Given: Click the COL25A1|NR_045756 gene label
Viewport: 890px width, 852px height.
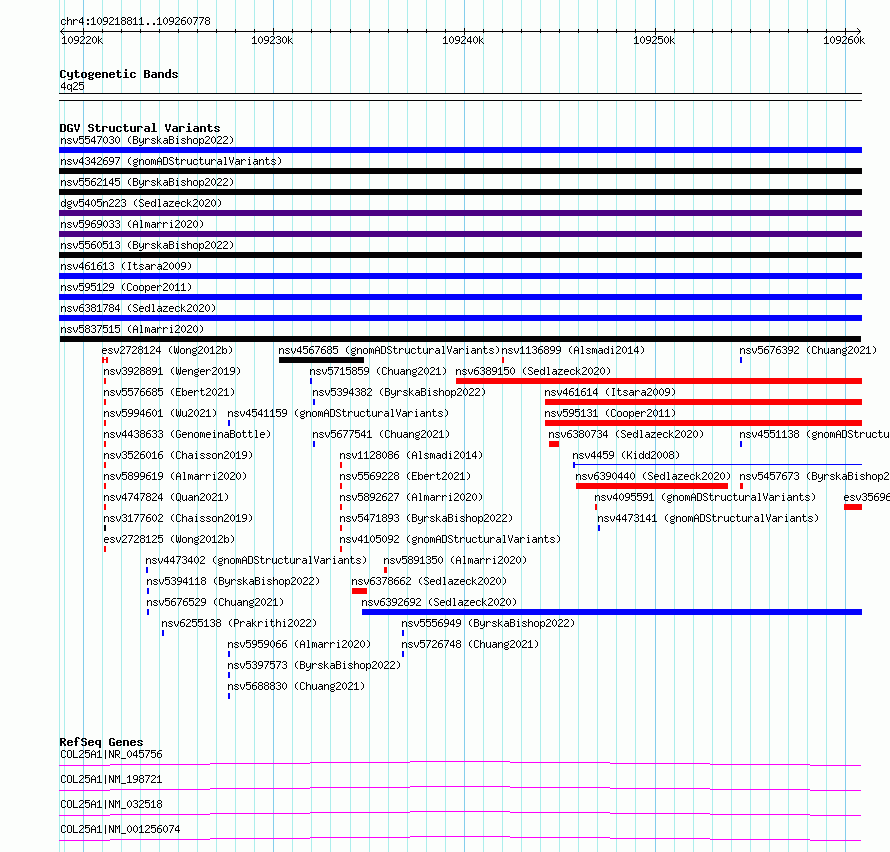Looking at the screenshot, I should point(111,754).
